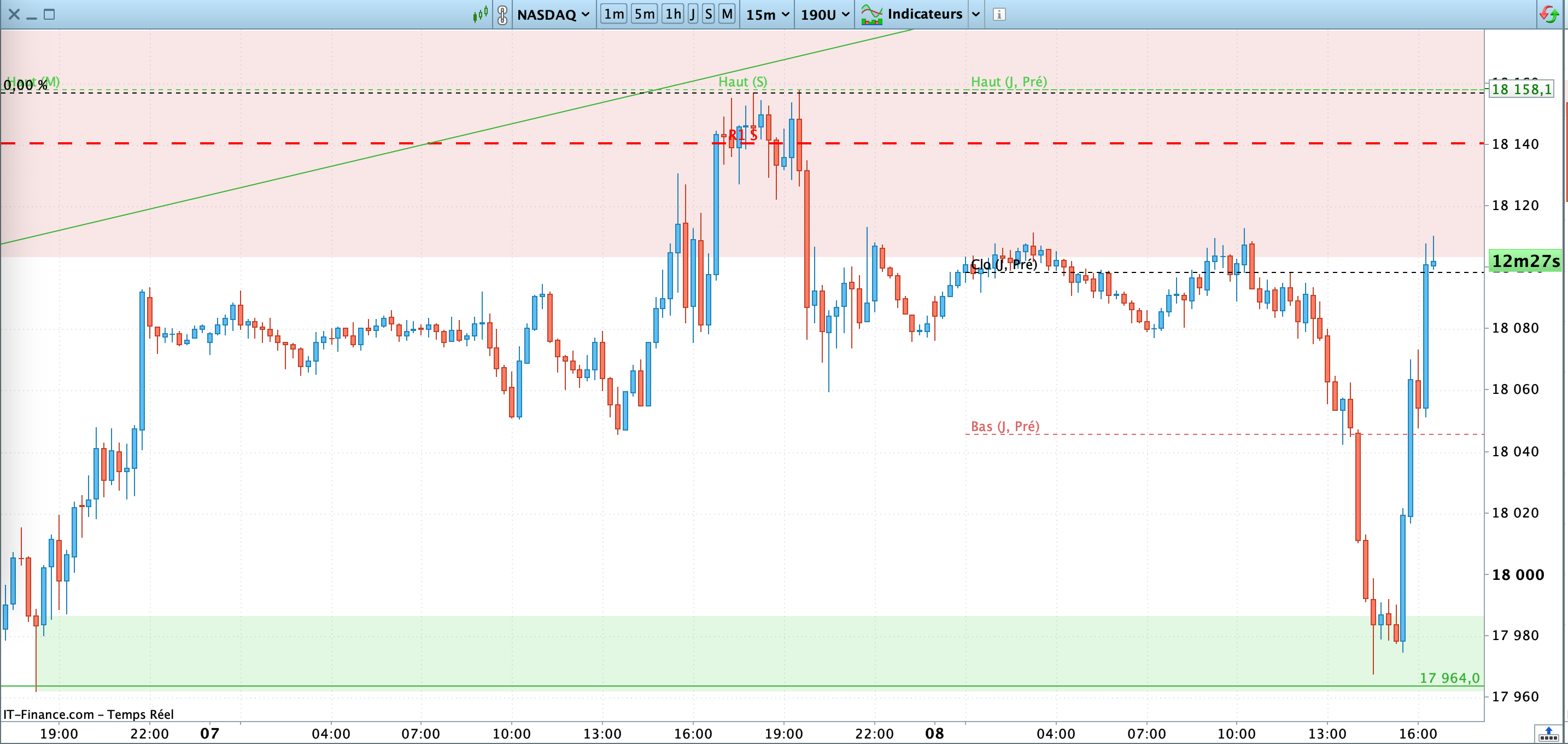Click the red-green refresh arrows icon
1568x744 pixels.
coord(1549,14)
